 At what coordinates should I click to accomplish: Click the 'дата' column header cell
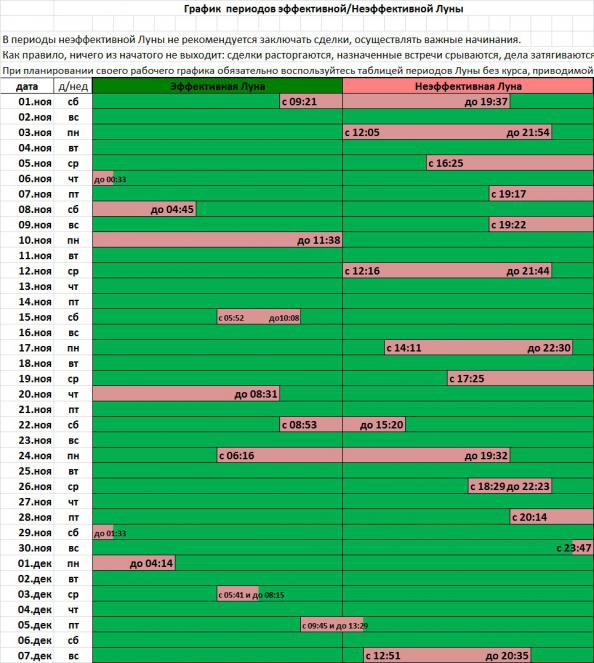(27, 86)
